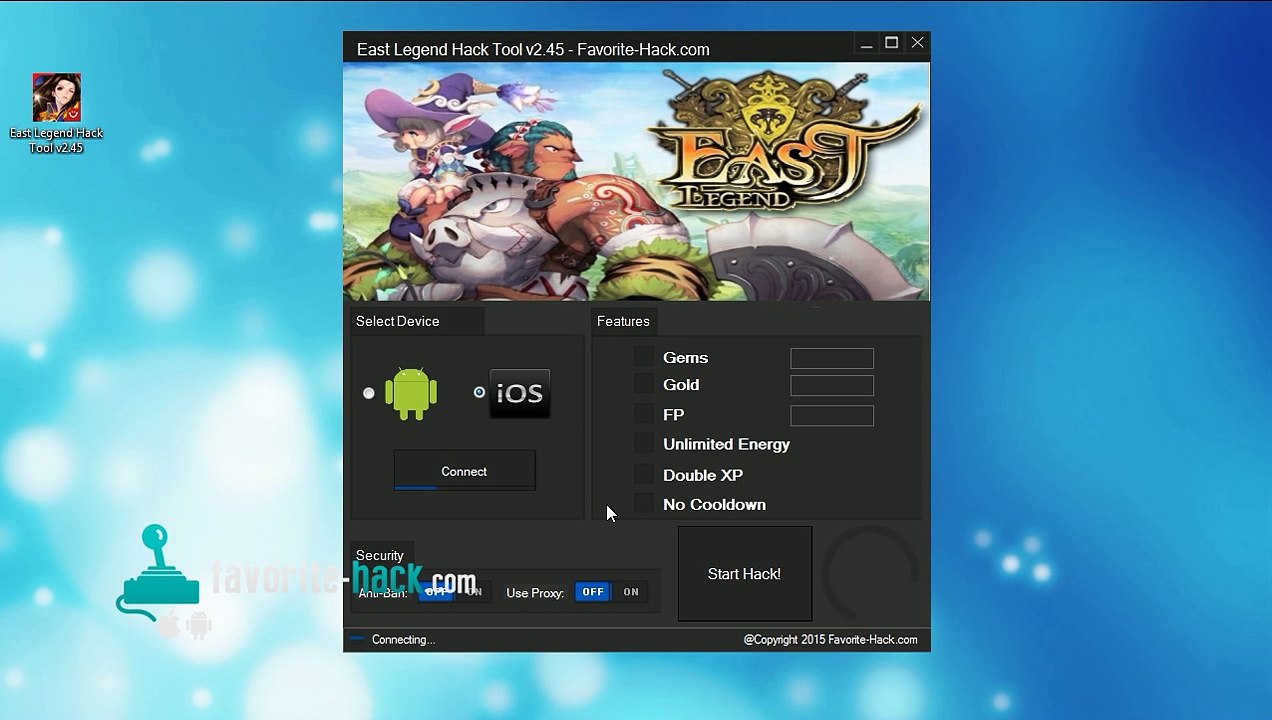Screen dimensions: 1272x720
Task: Set Use Proxy toggle to ON
Action: (x=631, y=592)
